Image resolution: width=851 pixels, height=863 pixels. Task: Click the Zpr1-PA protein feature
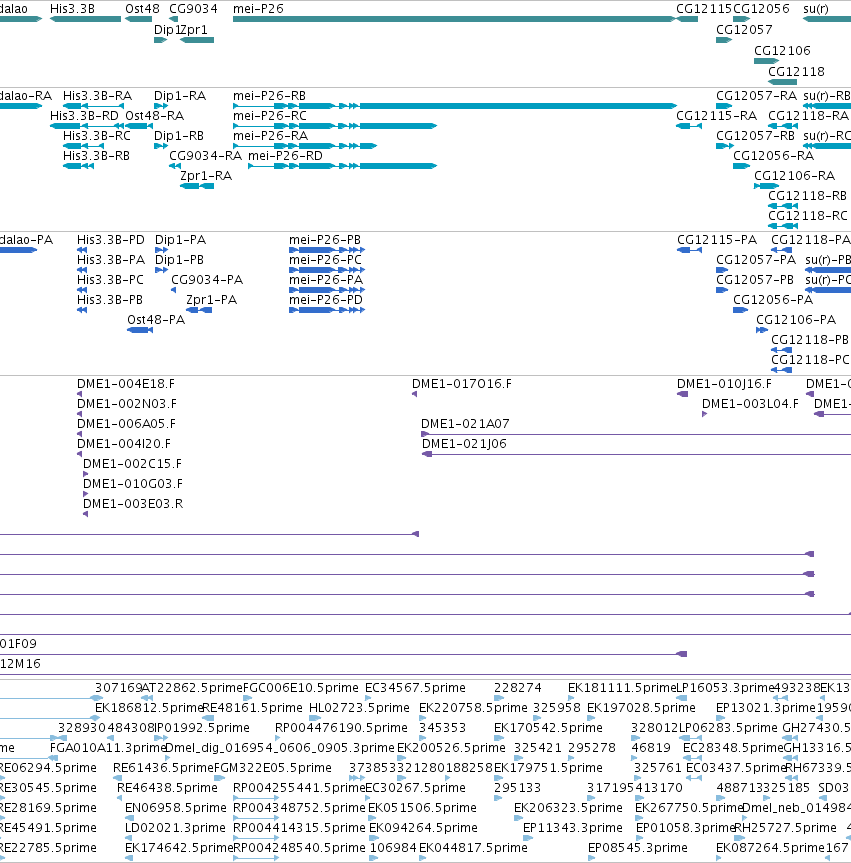[199, 310]
